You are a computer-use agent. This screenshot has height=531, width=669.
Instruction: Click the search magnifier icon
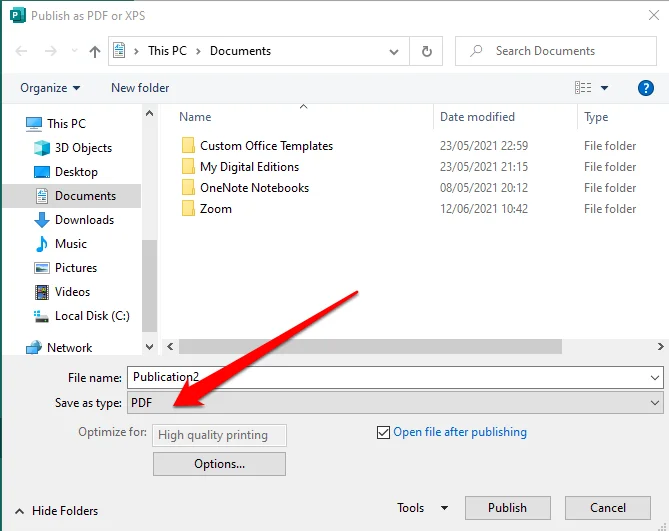[x=476, y=51]
